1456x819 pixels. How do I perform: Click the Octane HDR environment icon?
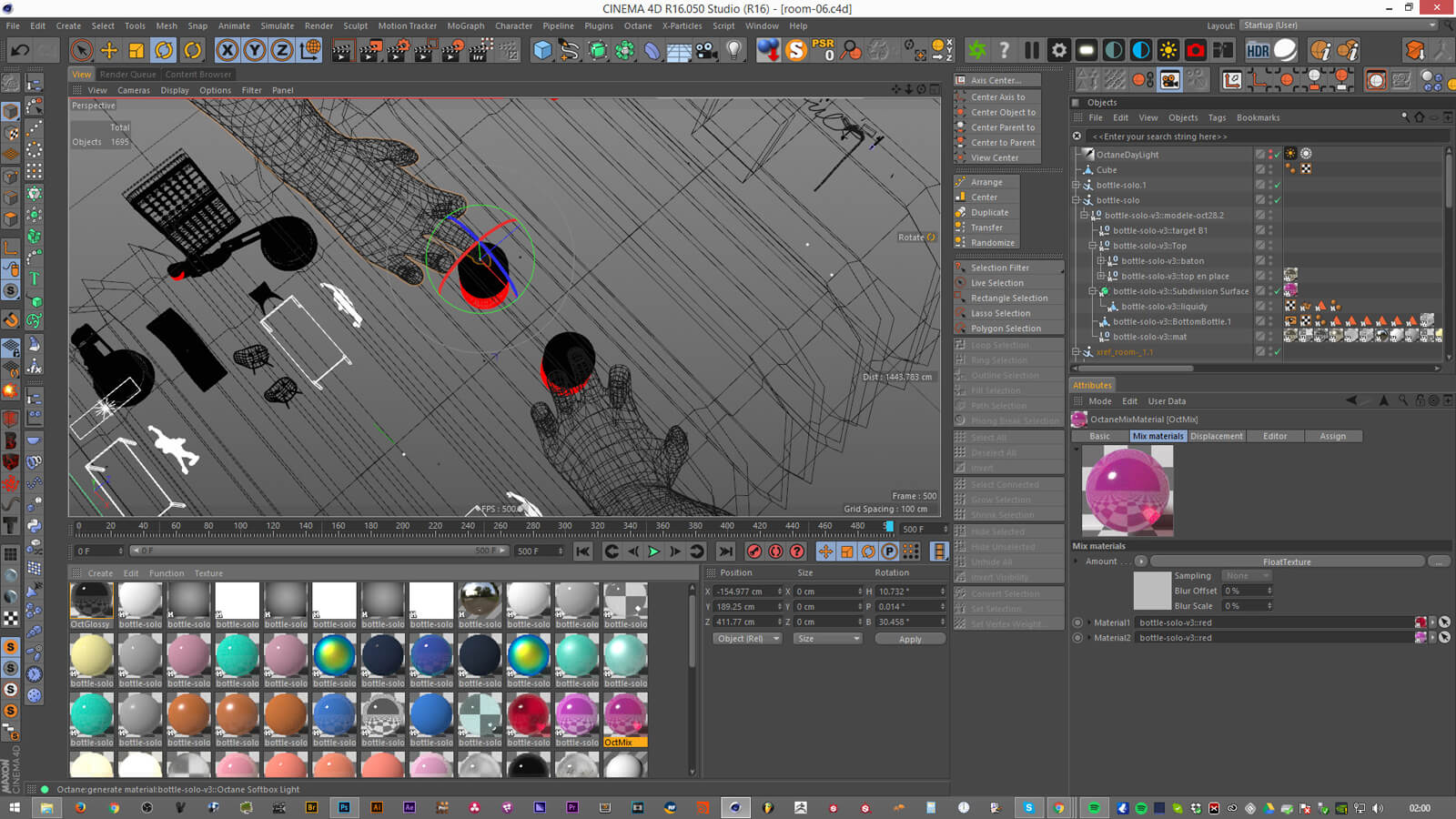tap(1258, 50)
